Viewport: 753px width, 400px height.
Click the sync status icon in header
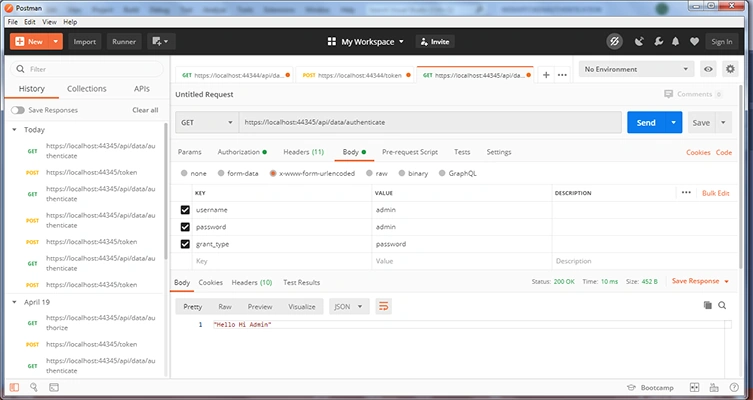click(614, 42)
